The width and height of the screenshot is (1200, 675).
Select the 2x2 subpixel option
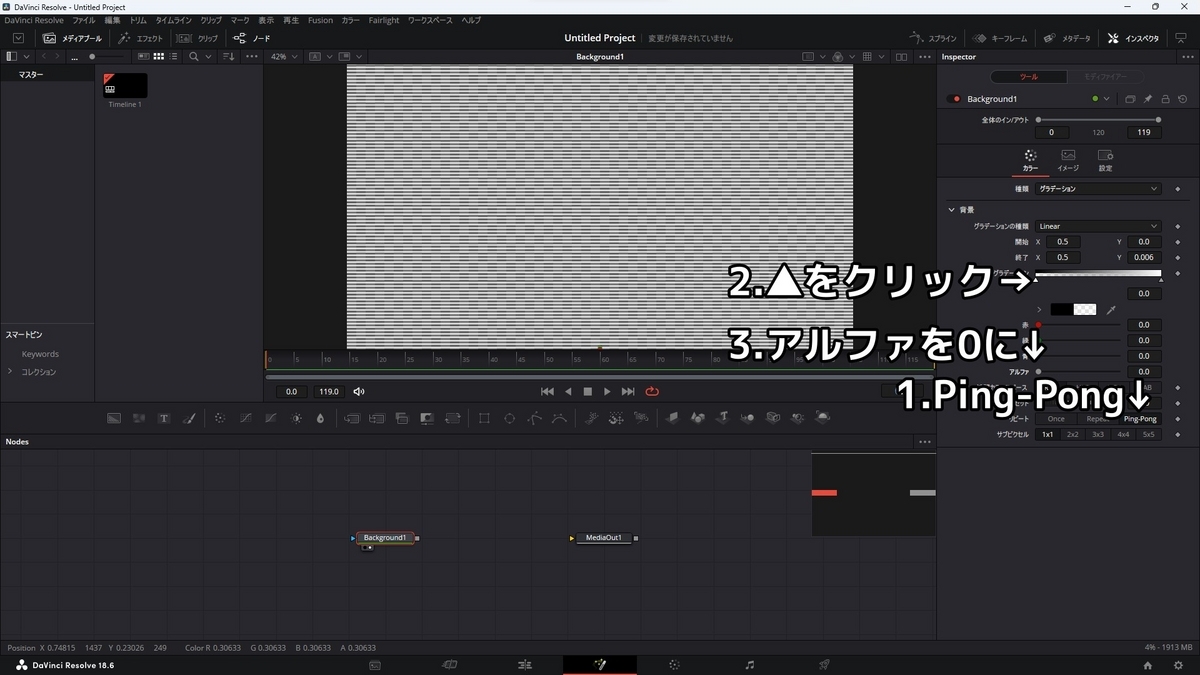(x=1072, y=434)
